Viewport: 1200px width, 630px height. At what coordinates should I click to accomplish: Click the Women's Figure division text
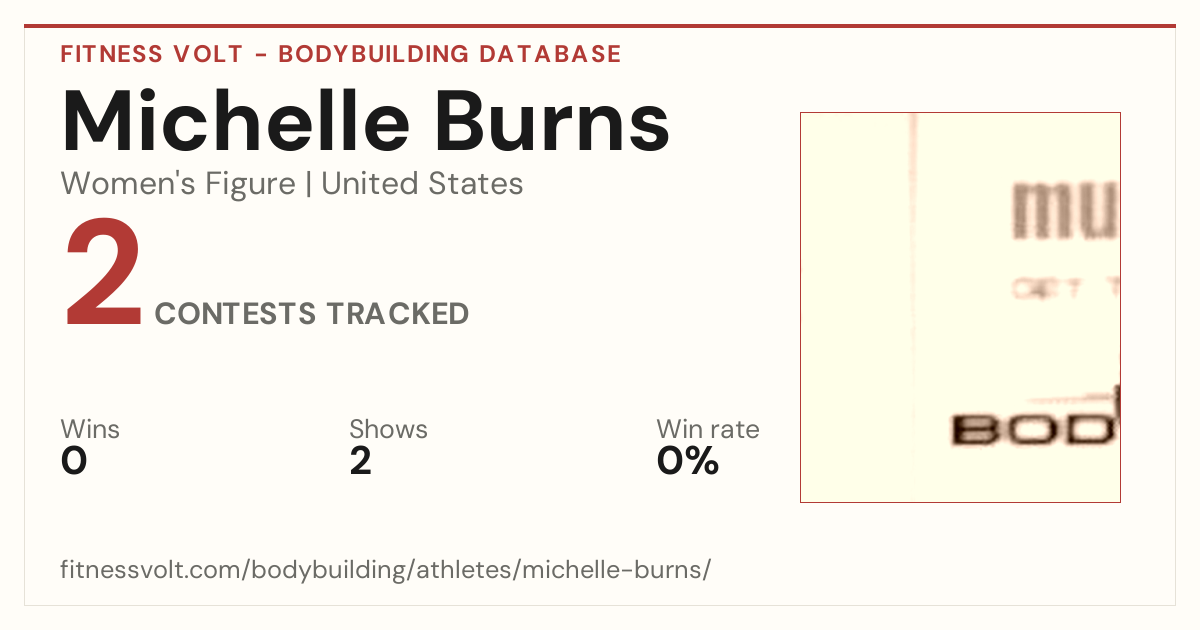178,184
